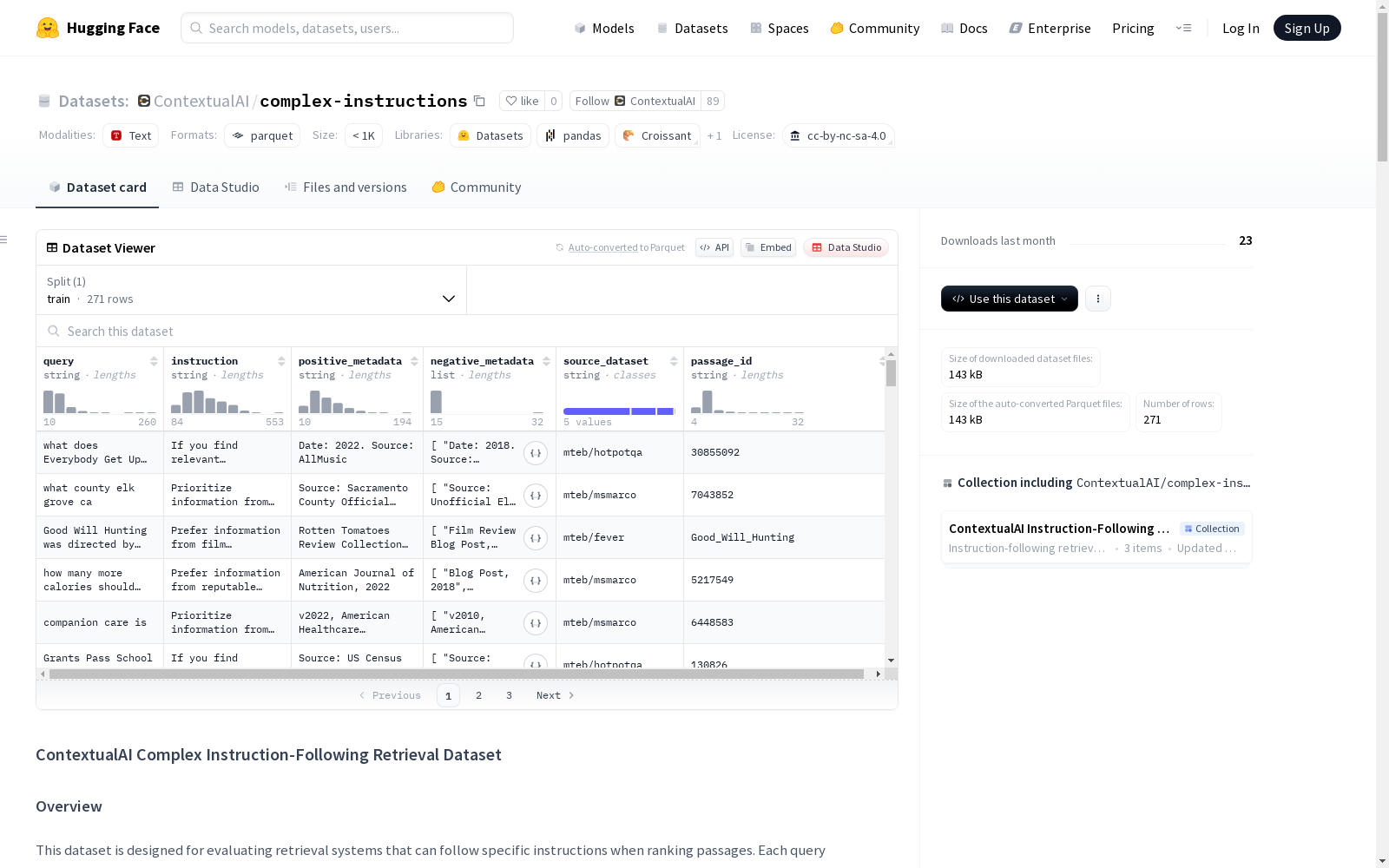Follow the ContextualAI organization

click(635, 101)
